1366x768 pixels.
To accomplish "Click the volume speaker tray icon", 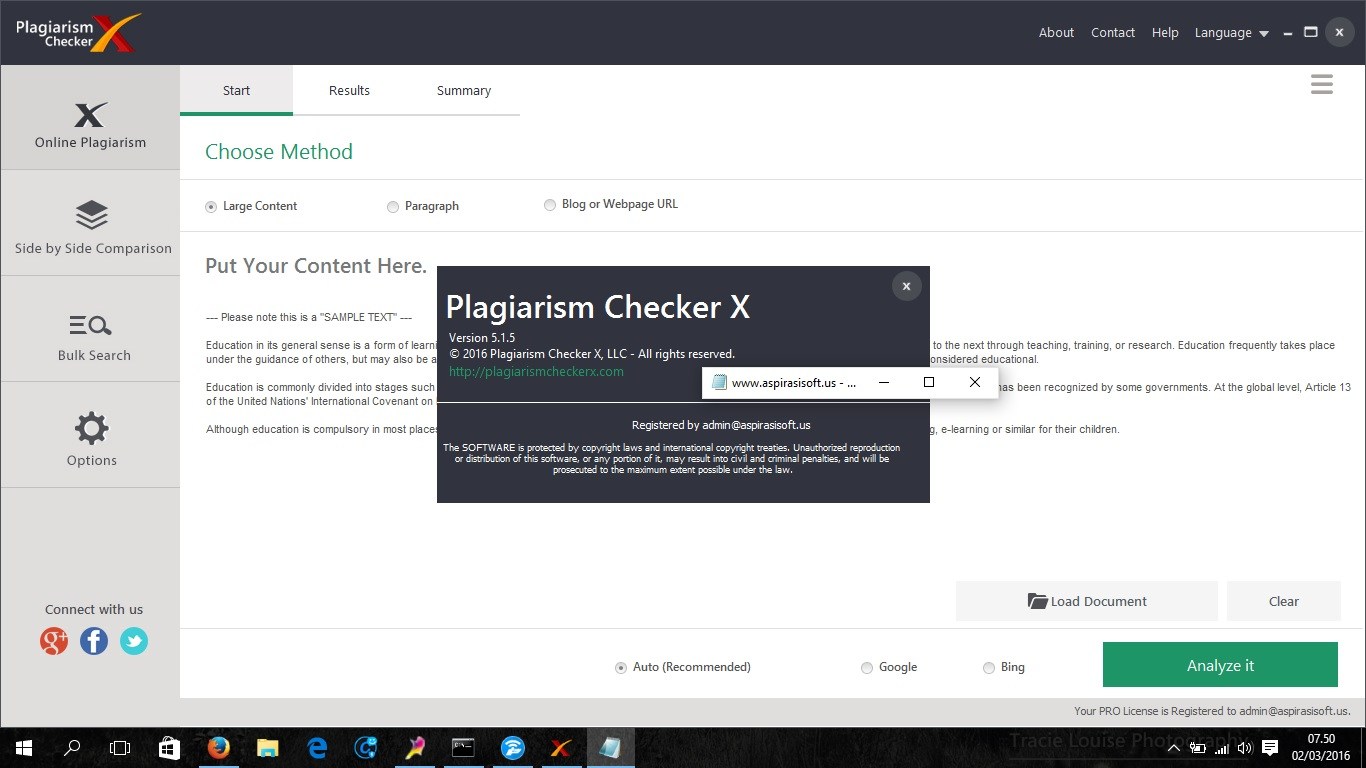I will pyautogui.click(x=1245, y=748).
